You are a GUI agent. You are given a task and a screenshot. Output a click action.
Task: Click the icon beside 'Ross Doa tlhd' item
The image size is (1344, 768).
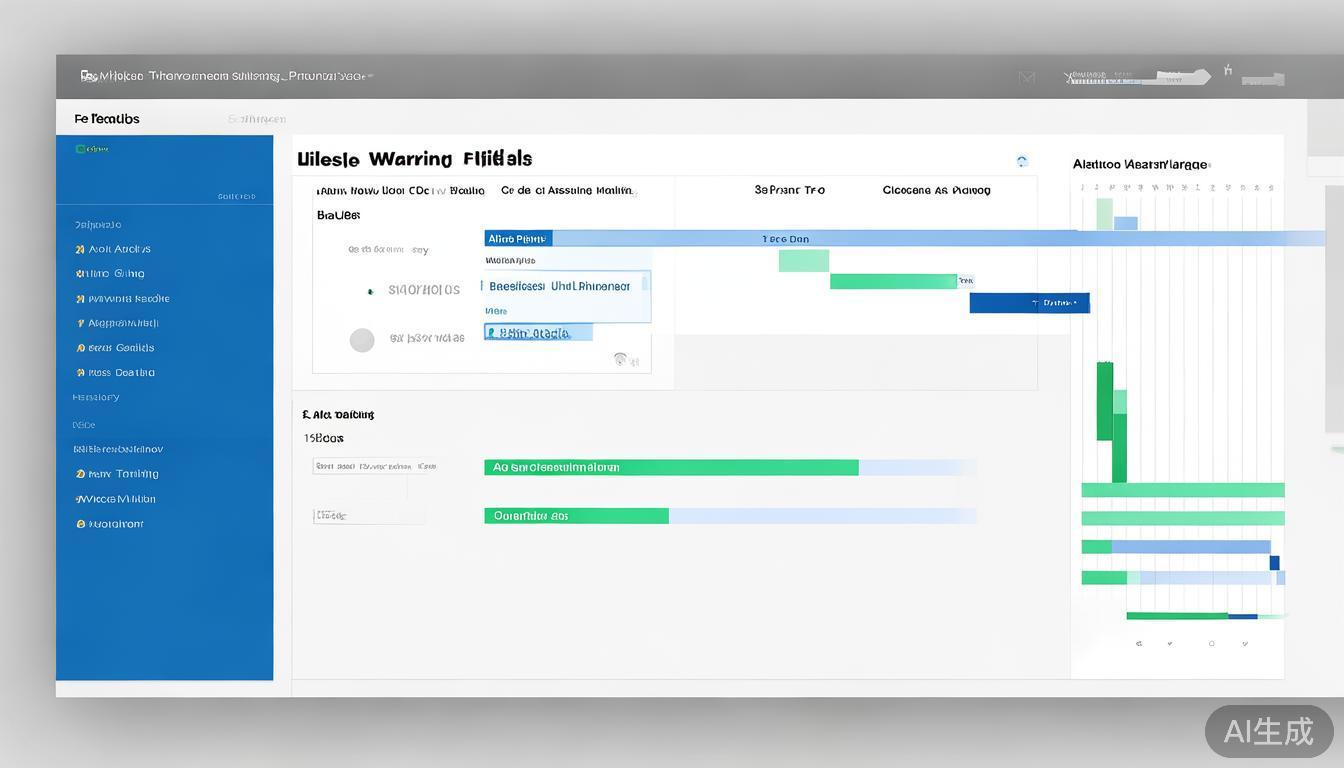coord(80,373)
